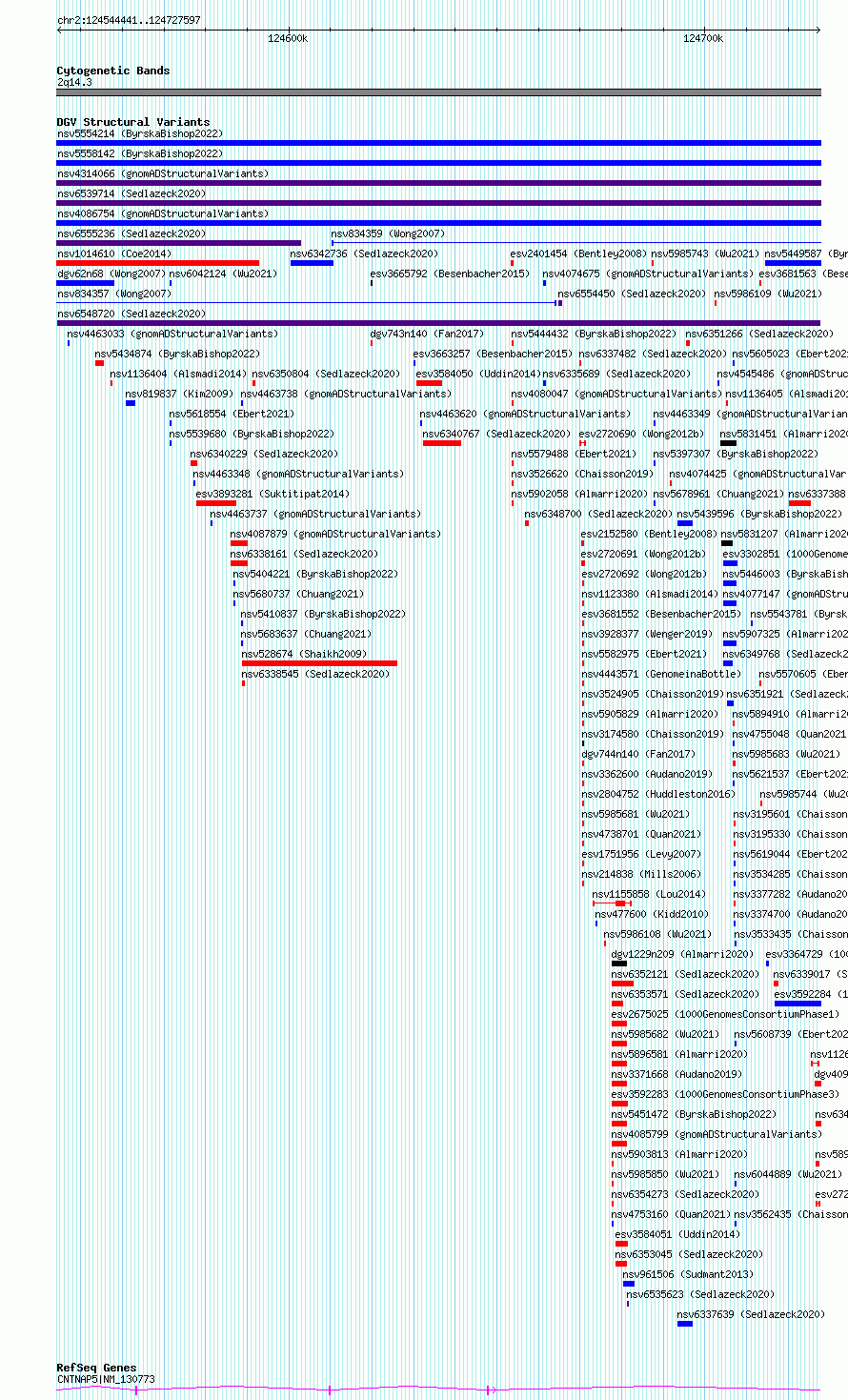Click variant label nsv6351266 (Sedlazeck2020)
848x1400 pixels.
click(760, 335)
